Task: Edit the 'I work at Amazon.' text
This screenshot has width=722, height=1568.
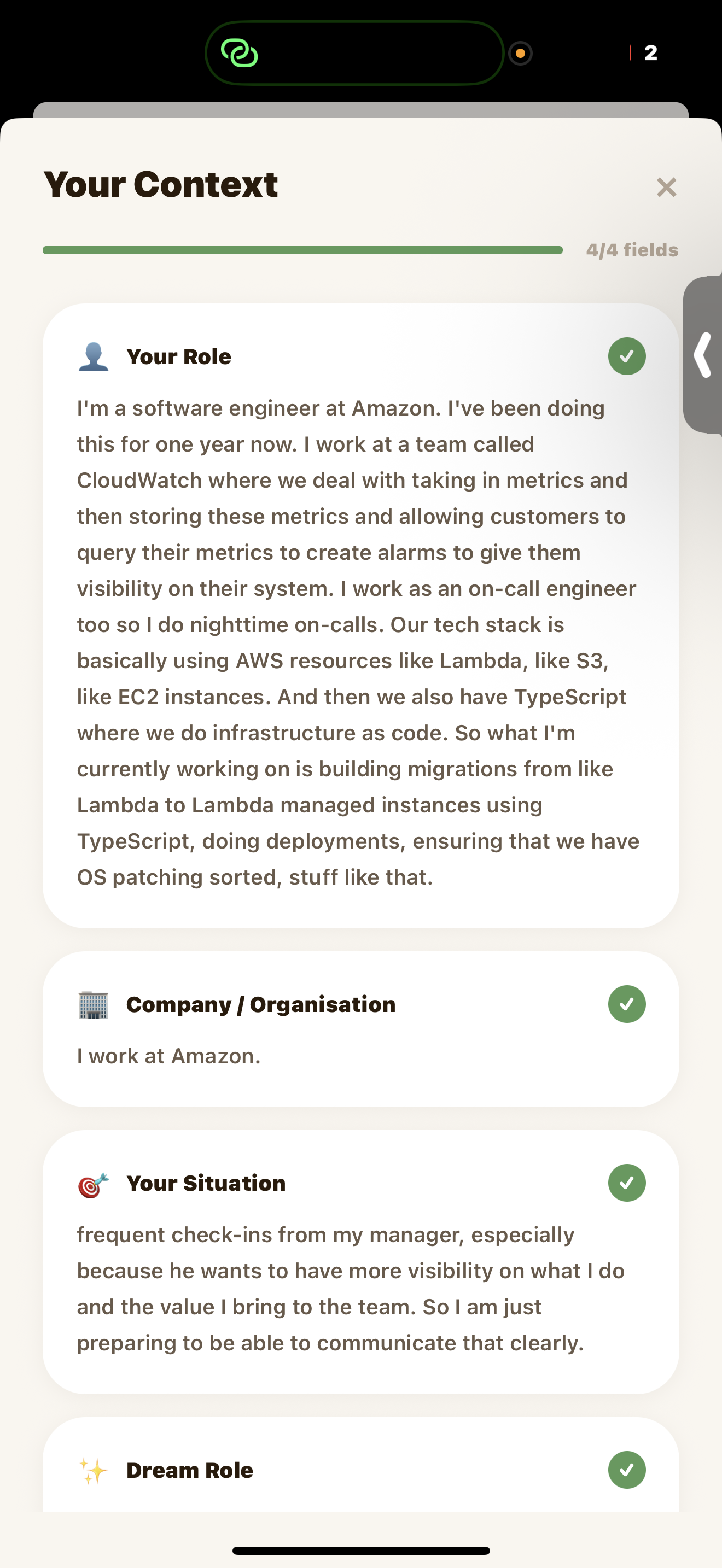Action: (x=168, y=1056)
